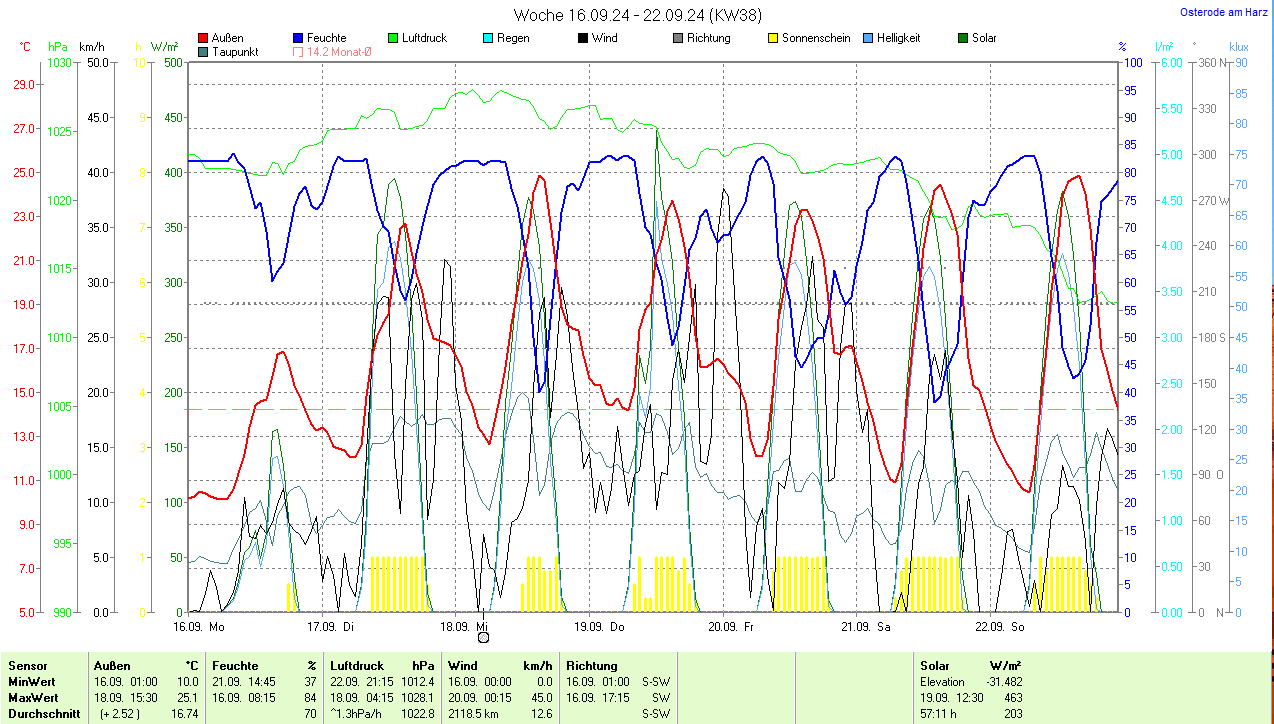
Task: Click the Taupunkt legend square
Action: coord(204,52)
